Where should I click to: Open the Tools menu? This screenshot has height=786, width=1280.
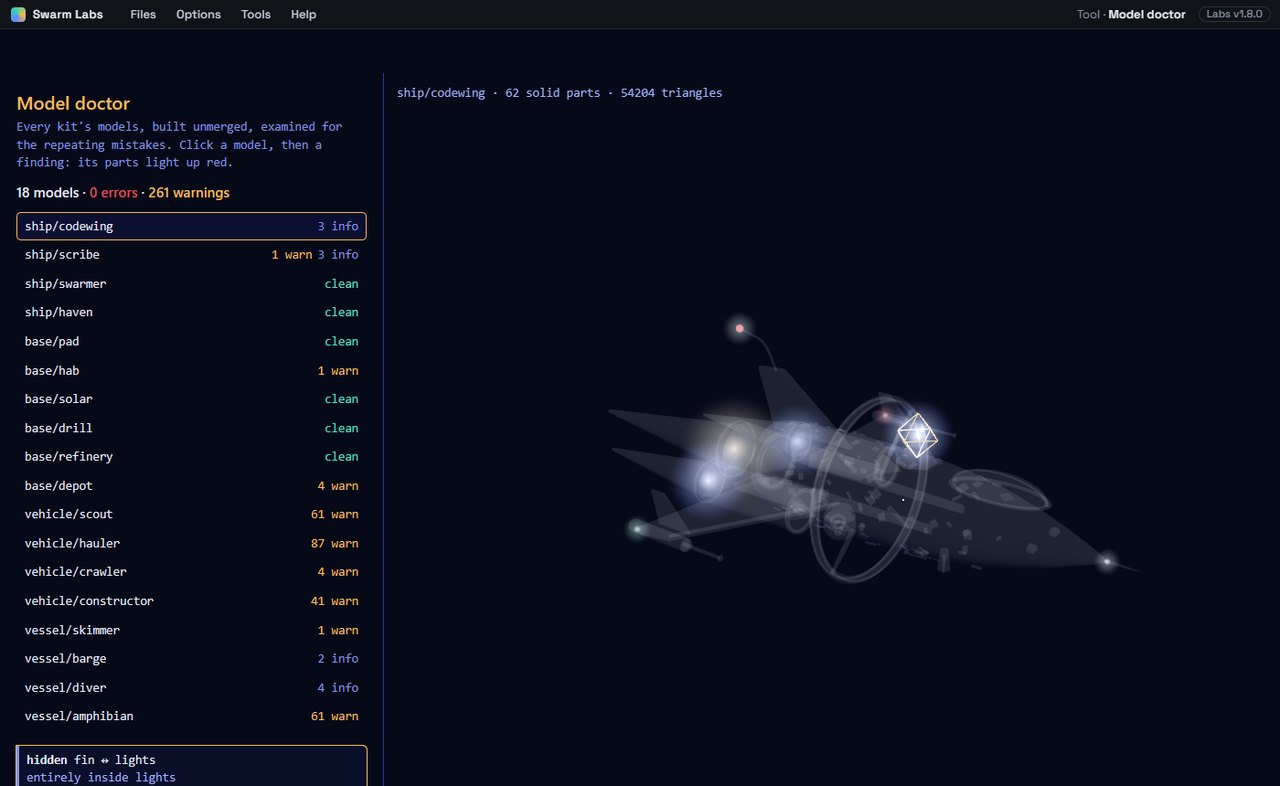click(x=256, y=14)
